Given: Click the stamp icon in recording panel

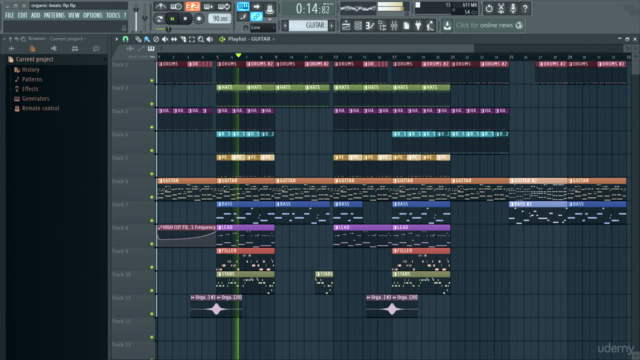Looking at the screenshot, I should click(x=270, y=8).
